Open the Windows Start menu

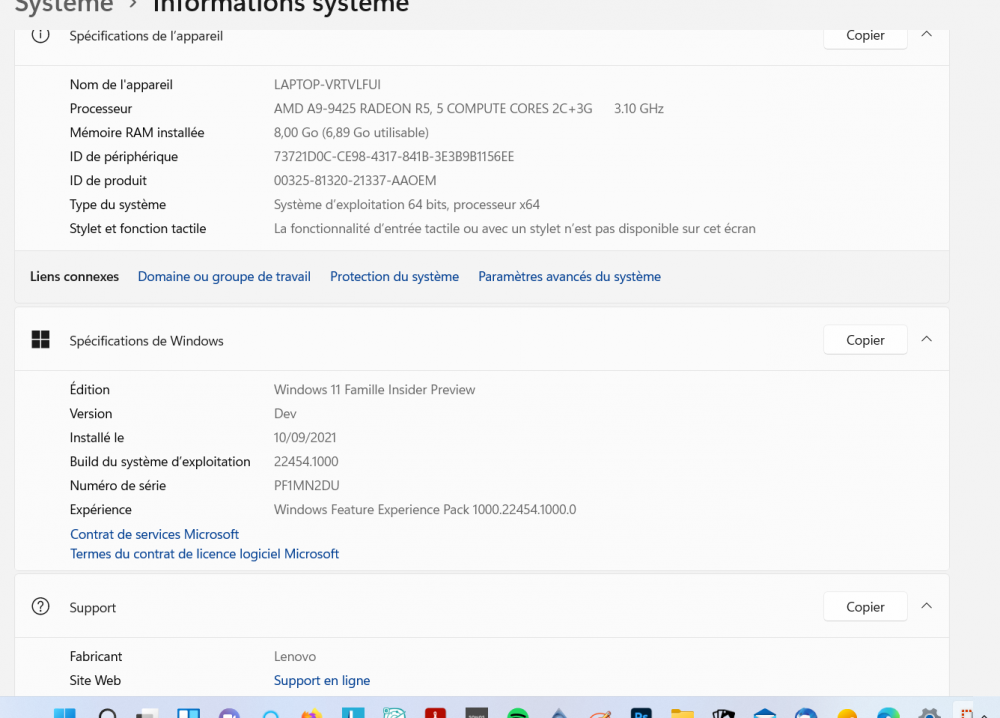(64, 713)
